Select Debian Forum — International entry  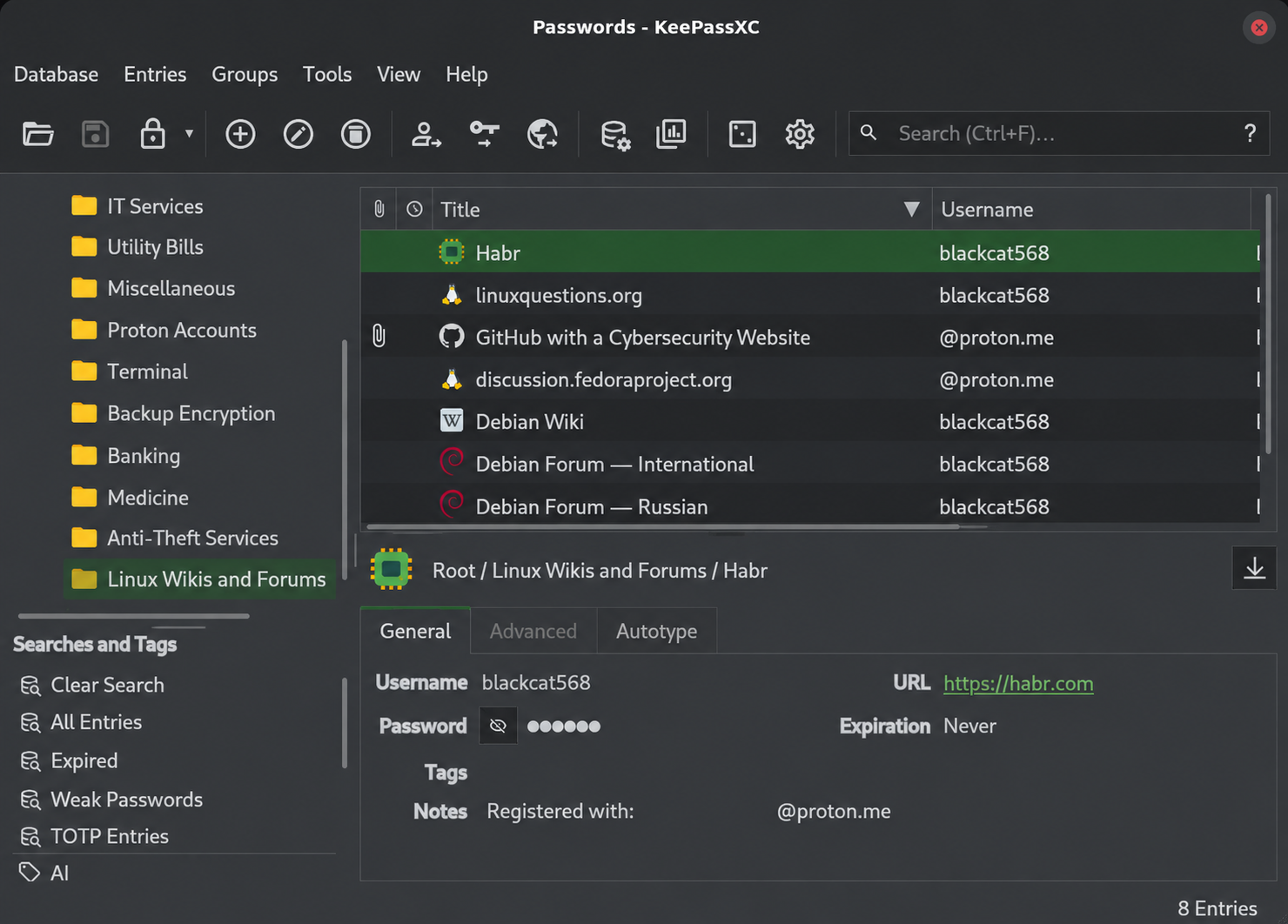click(x=810, y=464)
